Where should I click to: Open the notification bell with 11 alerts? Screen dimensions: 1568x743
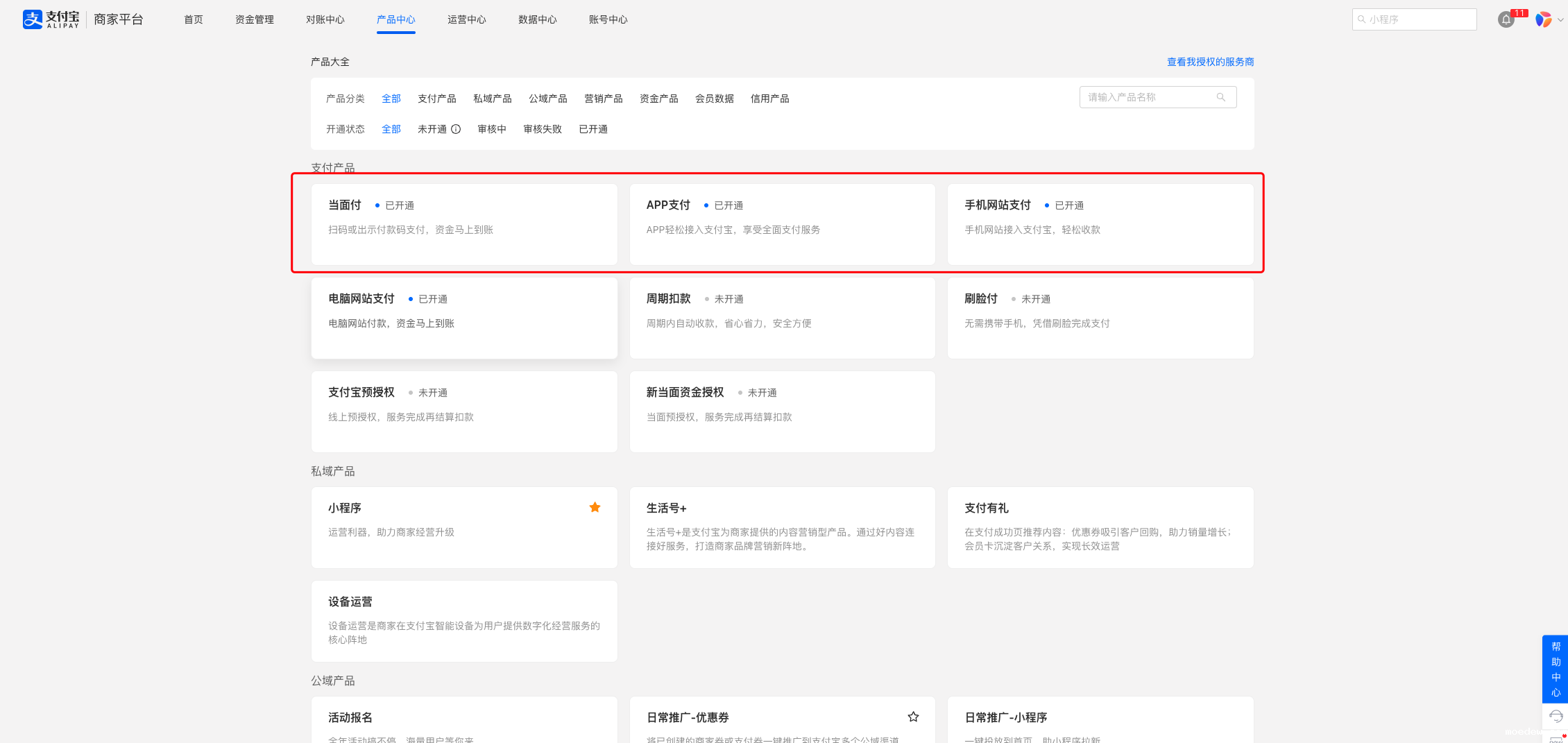pos(1506,19)
